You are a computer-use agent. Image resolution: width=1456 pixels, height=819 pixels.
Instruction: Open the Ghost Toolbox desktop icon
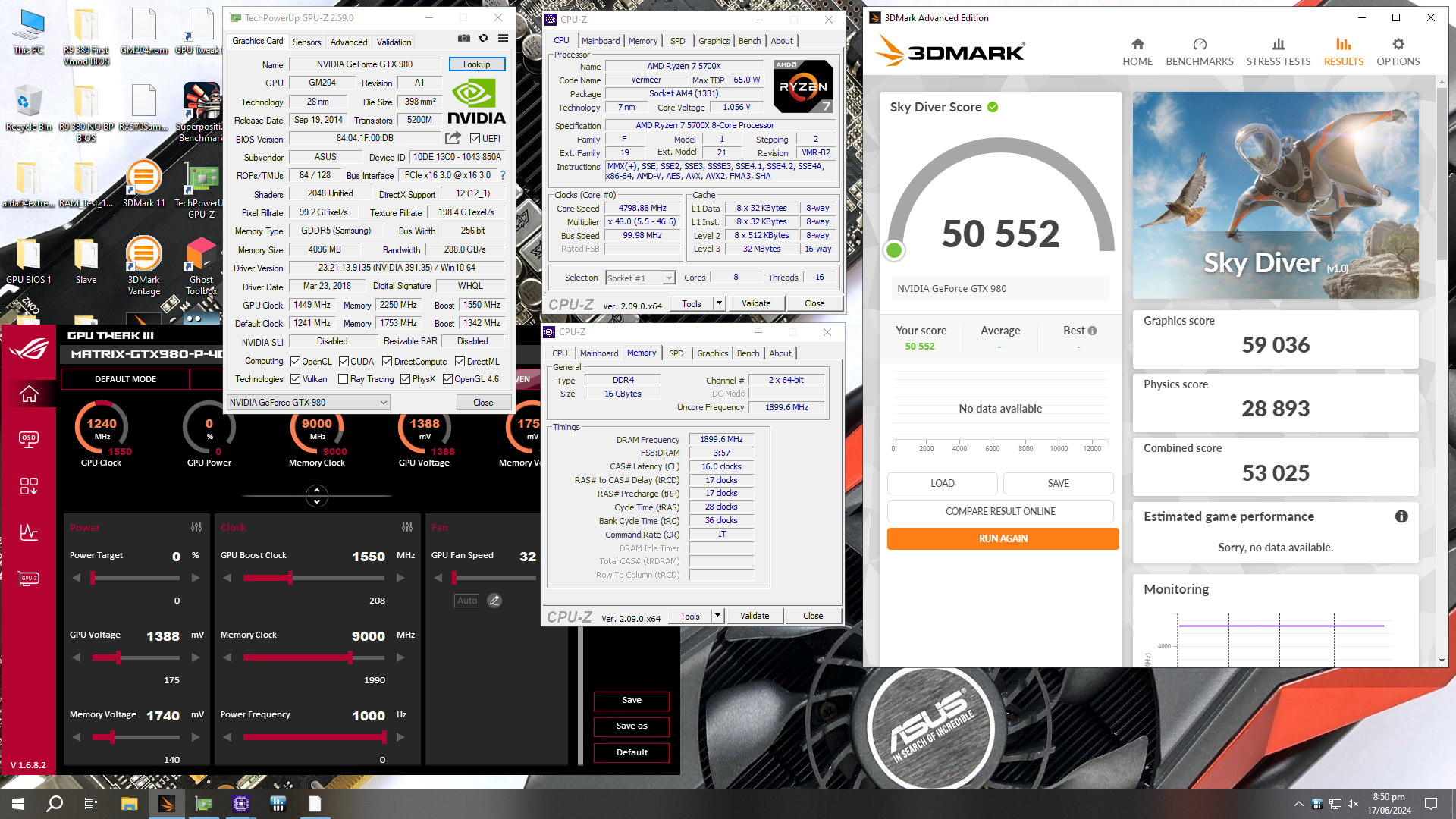[201, 266]
